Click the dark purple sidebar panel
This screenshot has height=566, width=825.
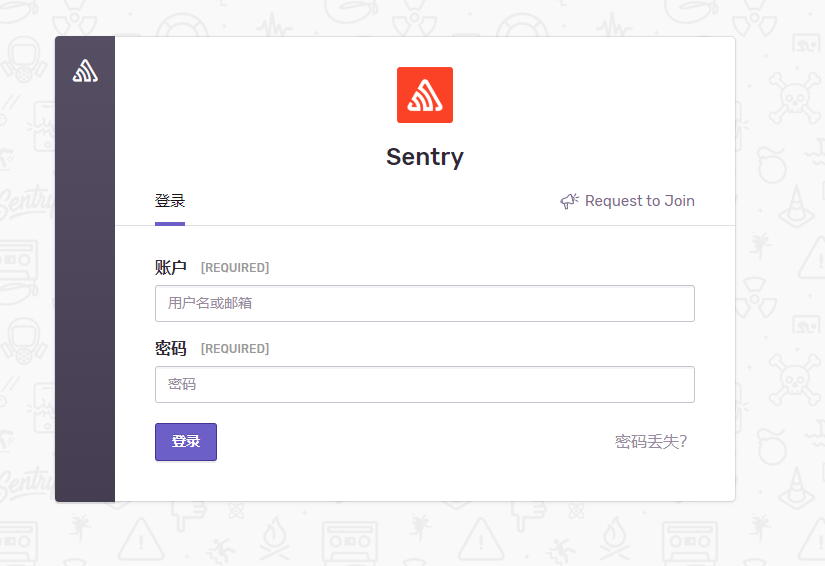coord(85,295)
